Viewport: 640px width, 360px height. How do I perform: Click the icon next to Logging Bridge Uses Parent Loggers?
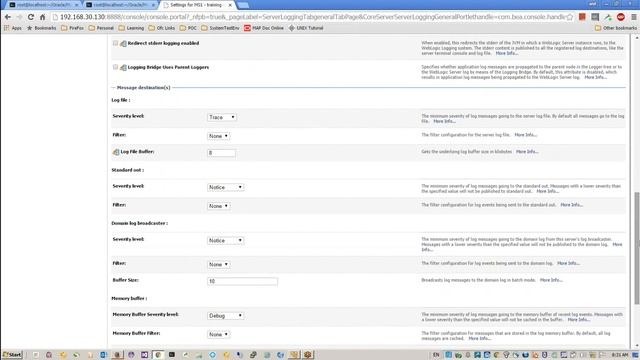click(x=123, y=67)
